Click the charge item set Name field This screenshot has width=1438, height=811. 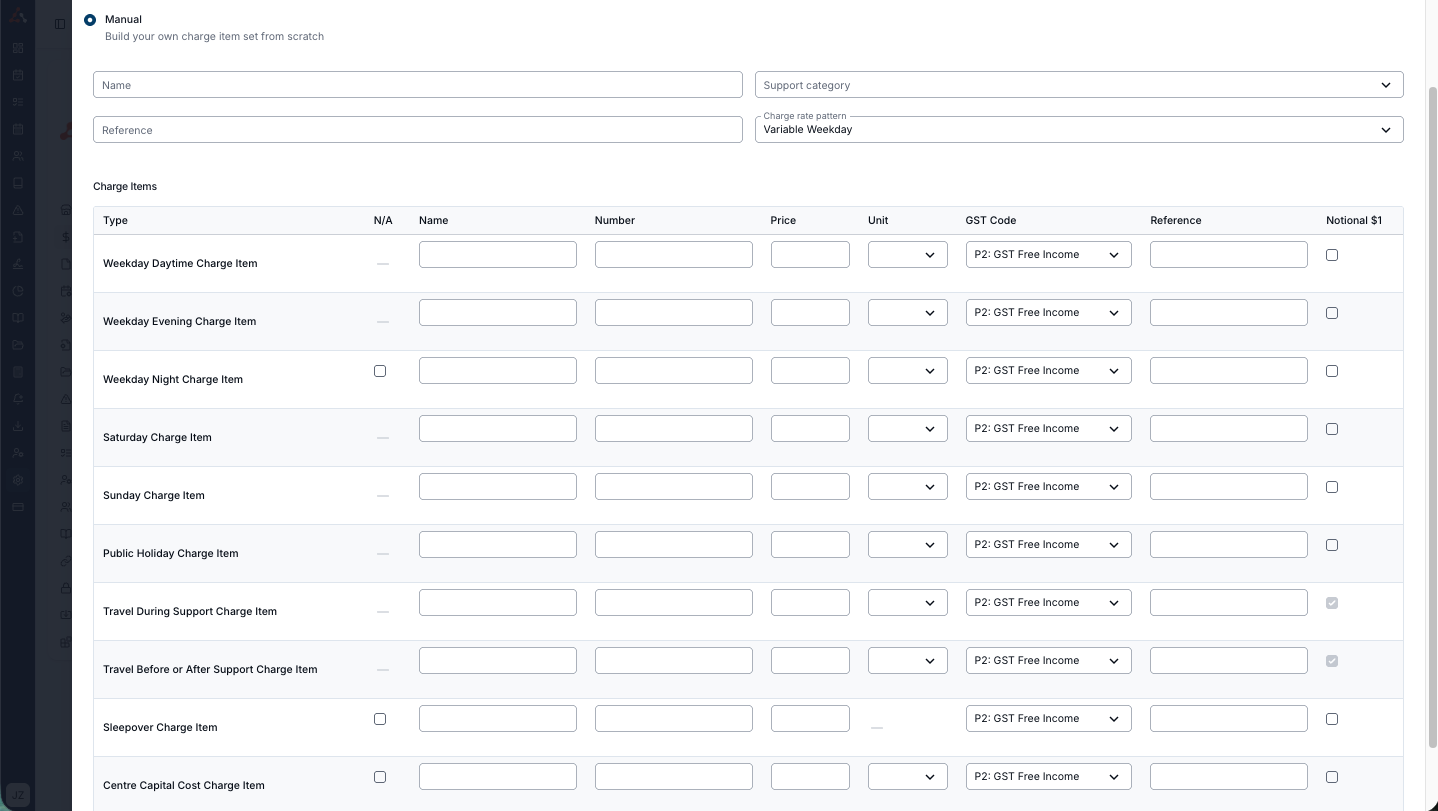(x=417, y=85)
